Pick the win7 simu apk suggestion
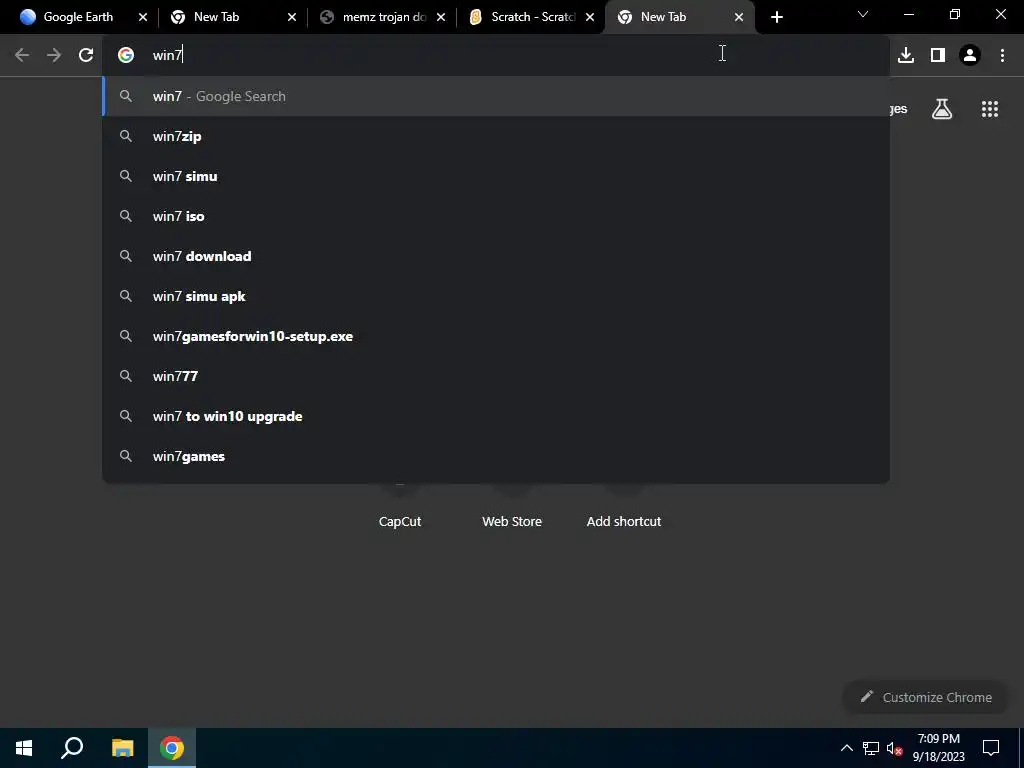The image size is (1024, 768). pyautogui.click(x=496, y=296)
